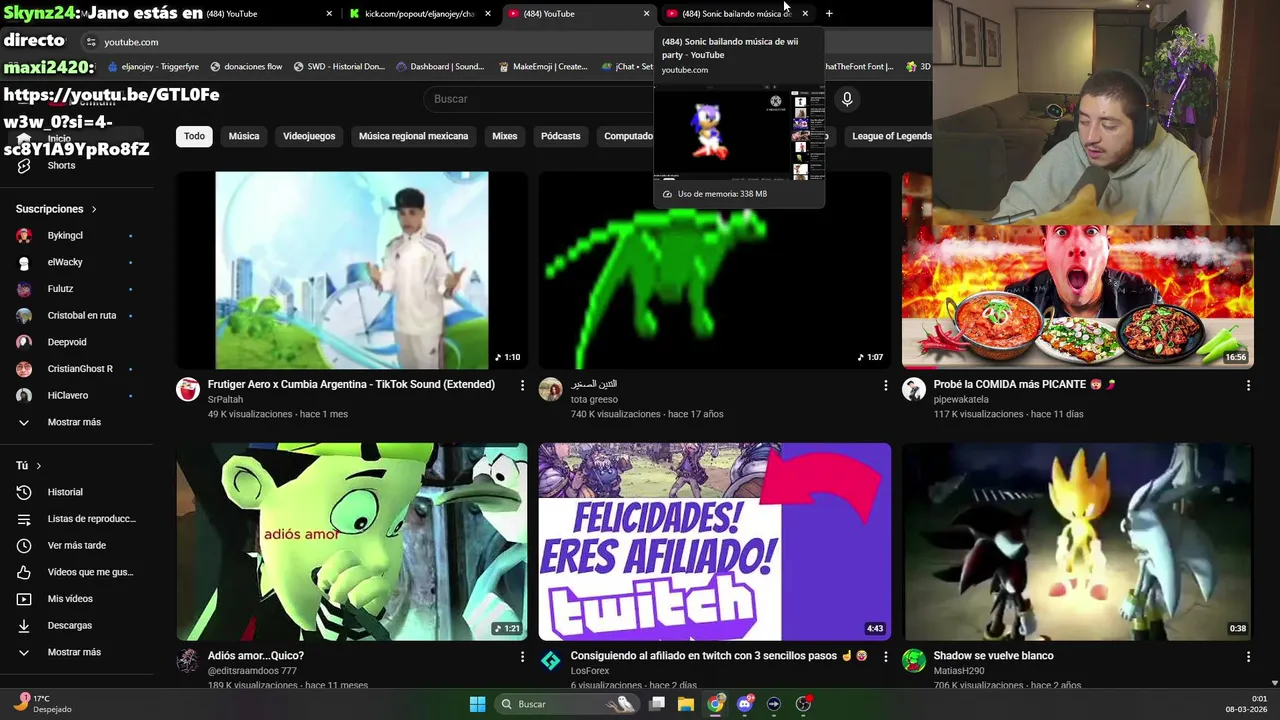The height and width of the screenshot is (720, 1280).
Task: Open SWD Historial Don bookmark
Action: [x=339, y=67]
